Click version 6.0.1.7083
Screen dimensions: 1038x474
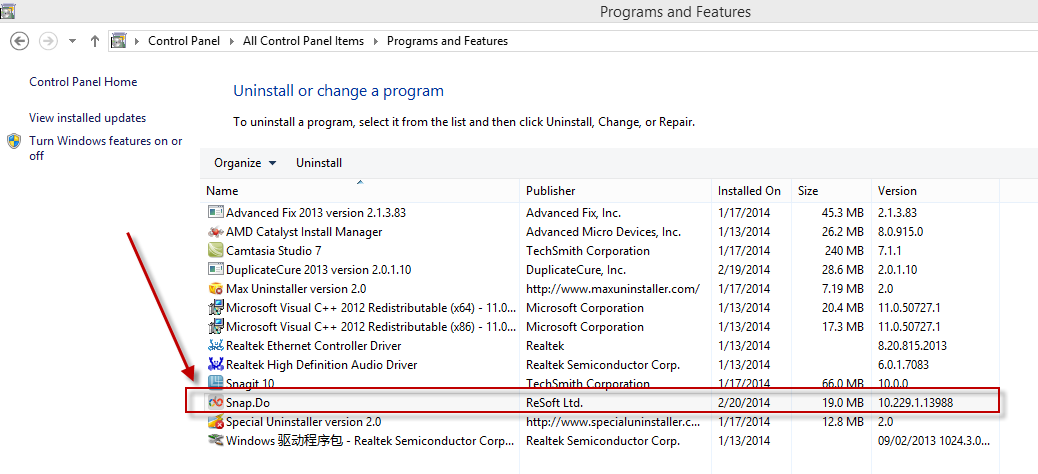click(x=904, y=365)
